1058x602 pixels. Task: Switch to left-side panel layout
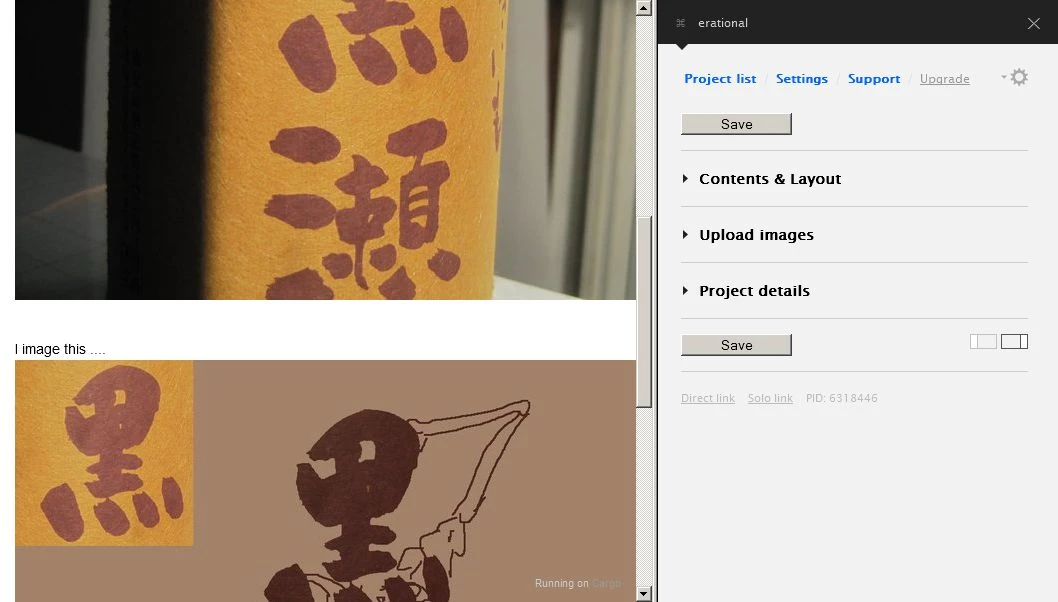point(983,342)
